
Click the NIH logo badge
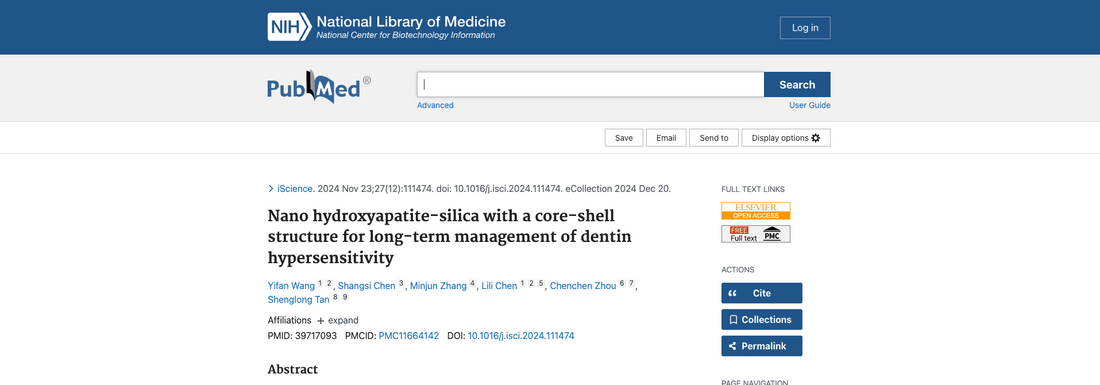pos(289,27)
